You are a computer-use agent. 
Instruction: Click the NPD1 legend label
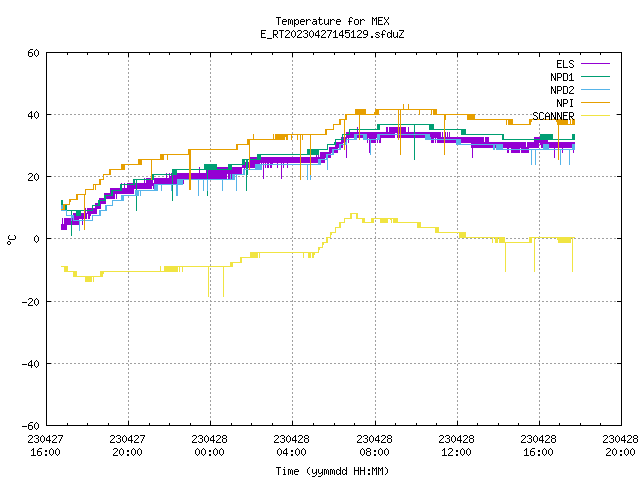coord(562,77)
